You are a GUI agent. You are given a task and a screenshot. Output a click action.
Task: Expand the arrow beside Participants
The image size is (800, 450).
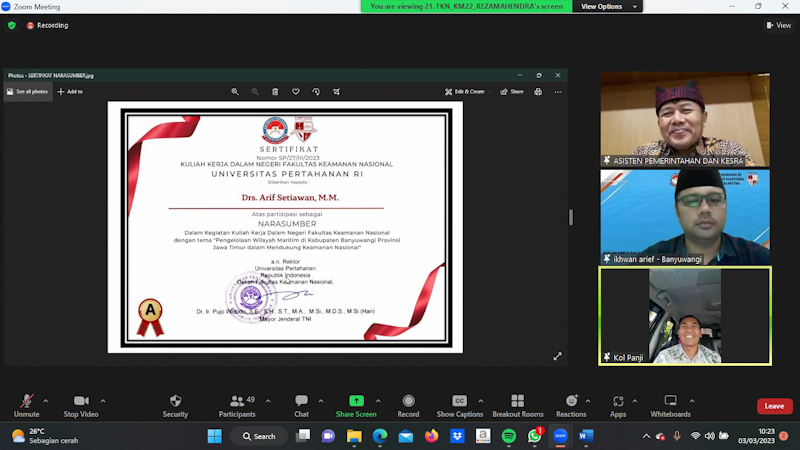[x=268, y=401]
